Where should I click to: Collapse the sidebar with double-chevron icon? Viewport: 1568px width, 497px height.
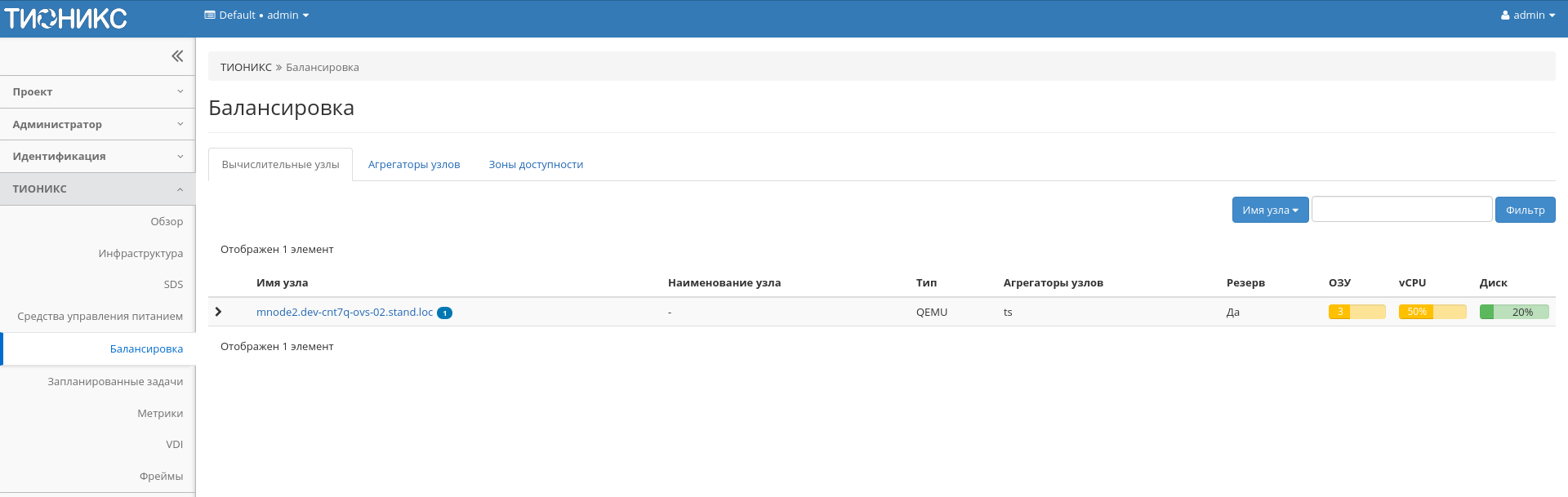177,56
